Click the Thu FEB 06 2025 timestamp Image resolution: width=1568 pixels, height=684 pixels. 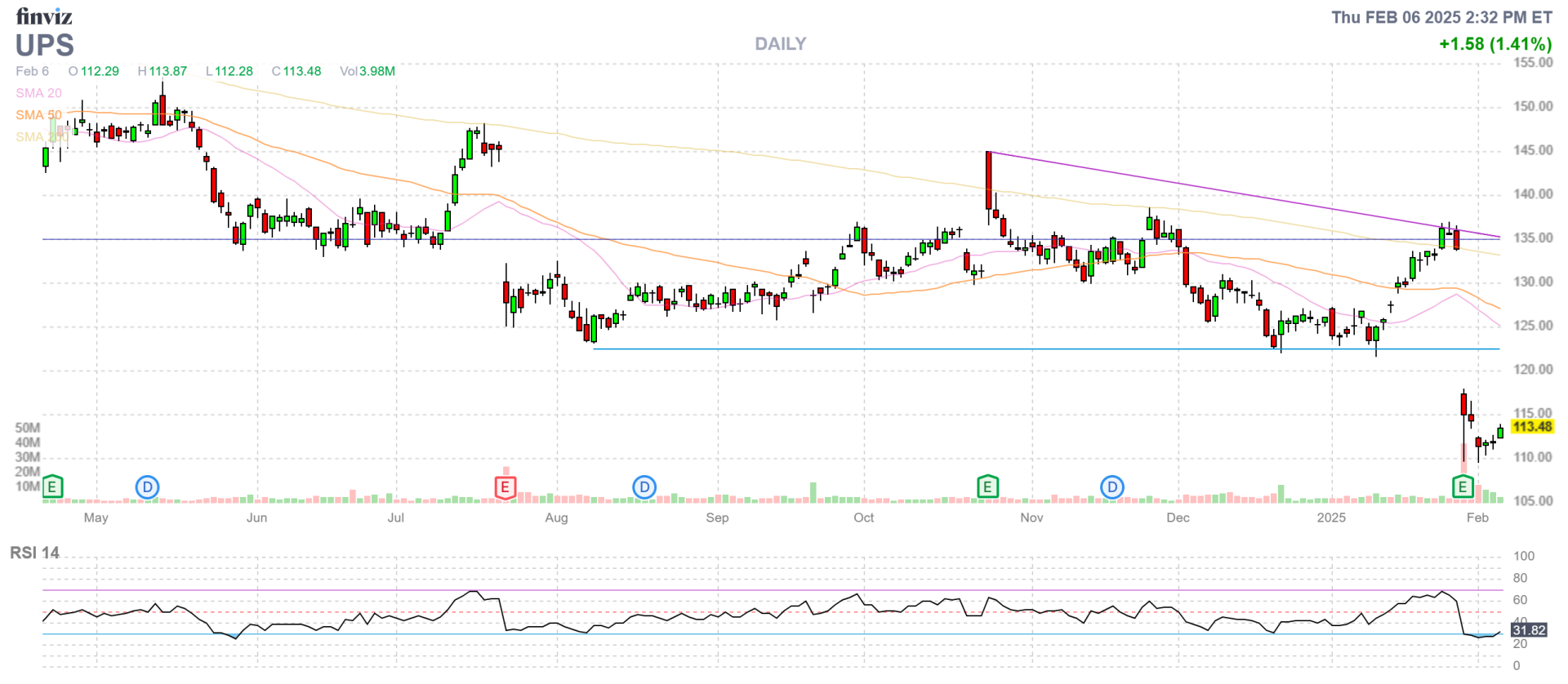pos(1441,17)
